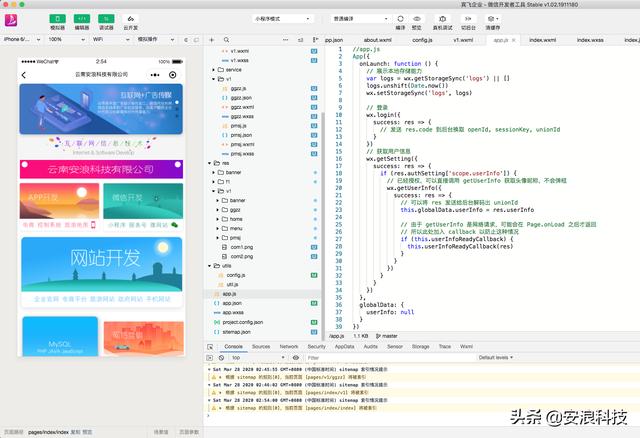Switch to the Sources devtools tab
This screenshot has width=640, height=438.
[261, 347]
